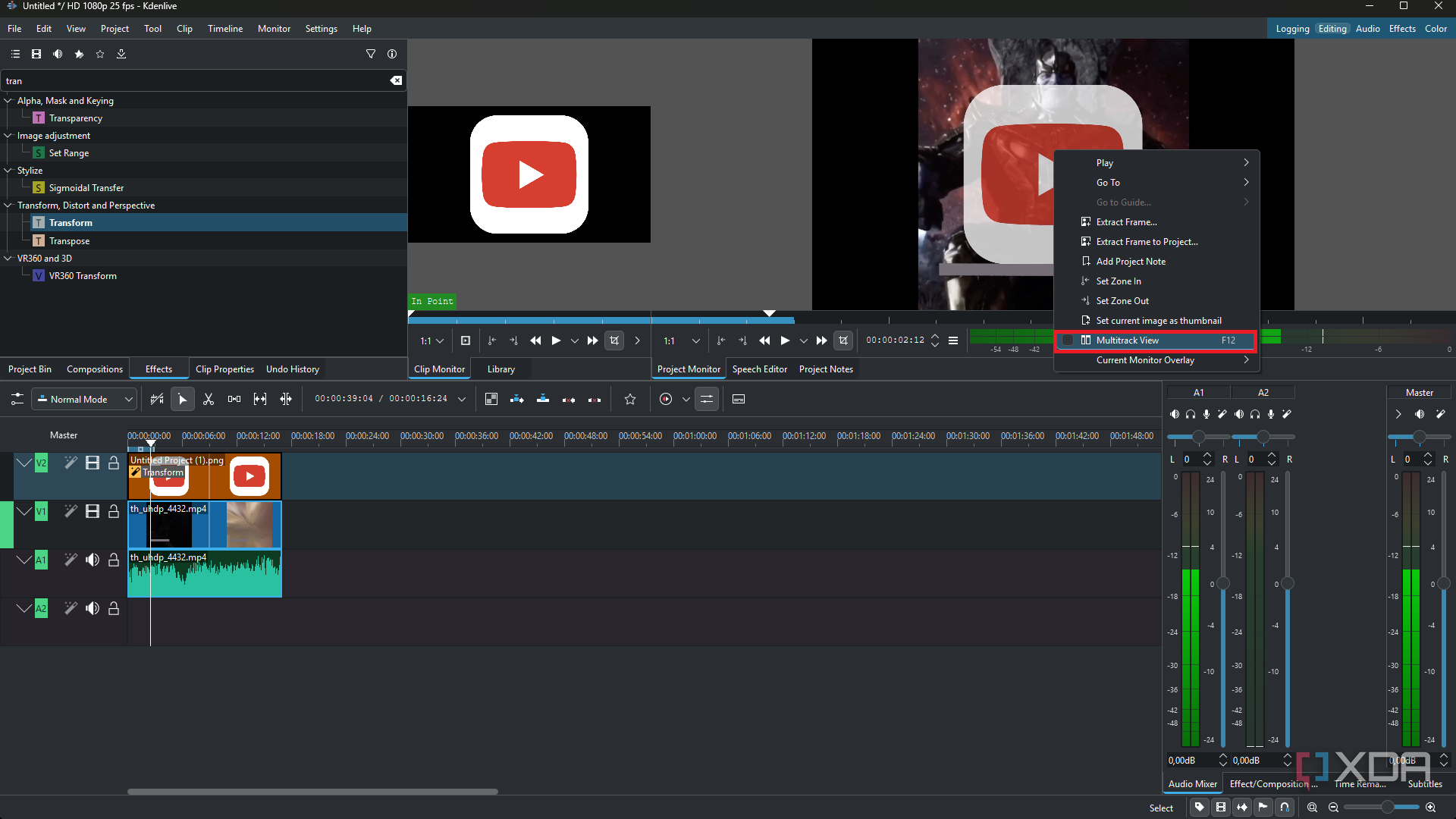Open Undo History panel
This screenshot has width=1456, height=819.
[293, 369]
